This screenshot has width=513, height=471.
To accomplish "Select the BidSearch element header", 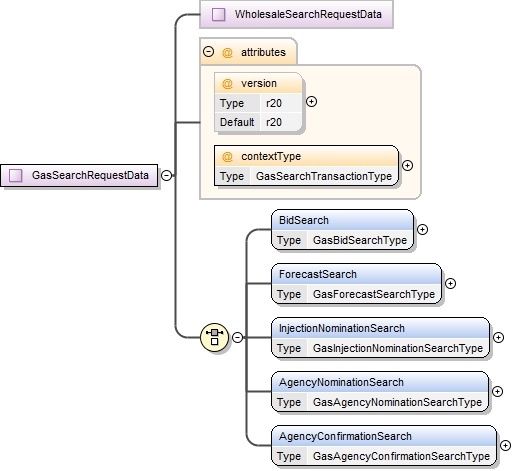I will pos(342,220).
